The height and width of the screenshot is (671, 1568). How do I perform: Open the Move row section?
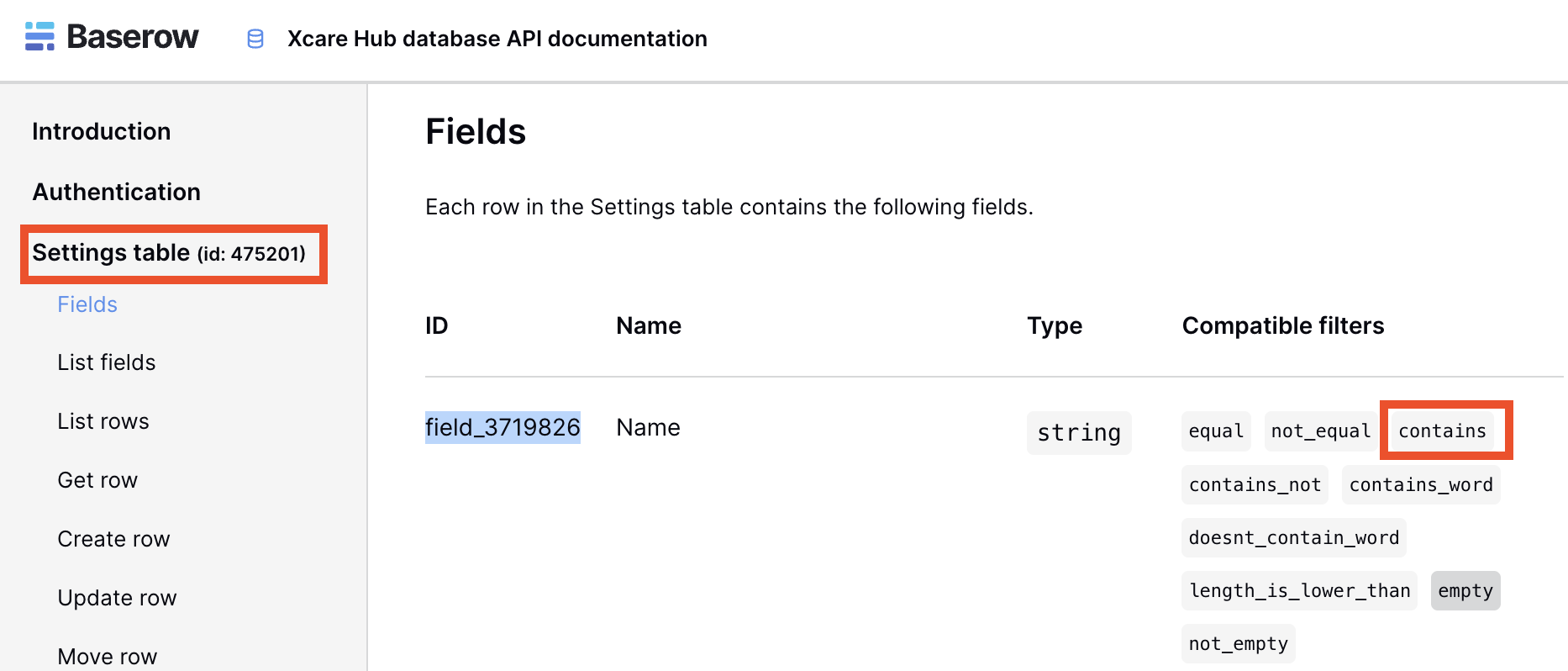[x=108, y=657]
